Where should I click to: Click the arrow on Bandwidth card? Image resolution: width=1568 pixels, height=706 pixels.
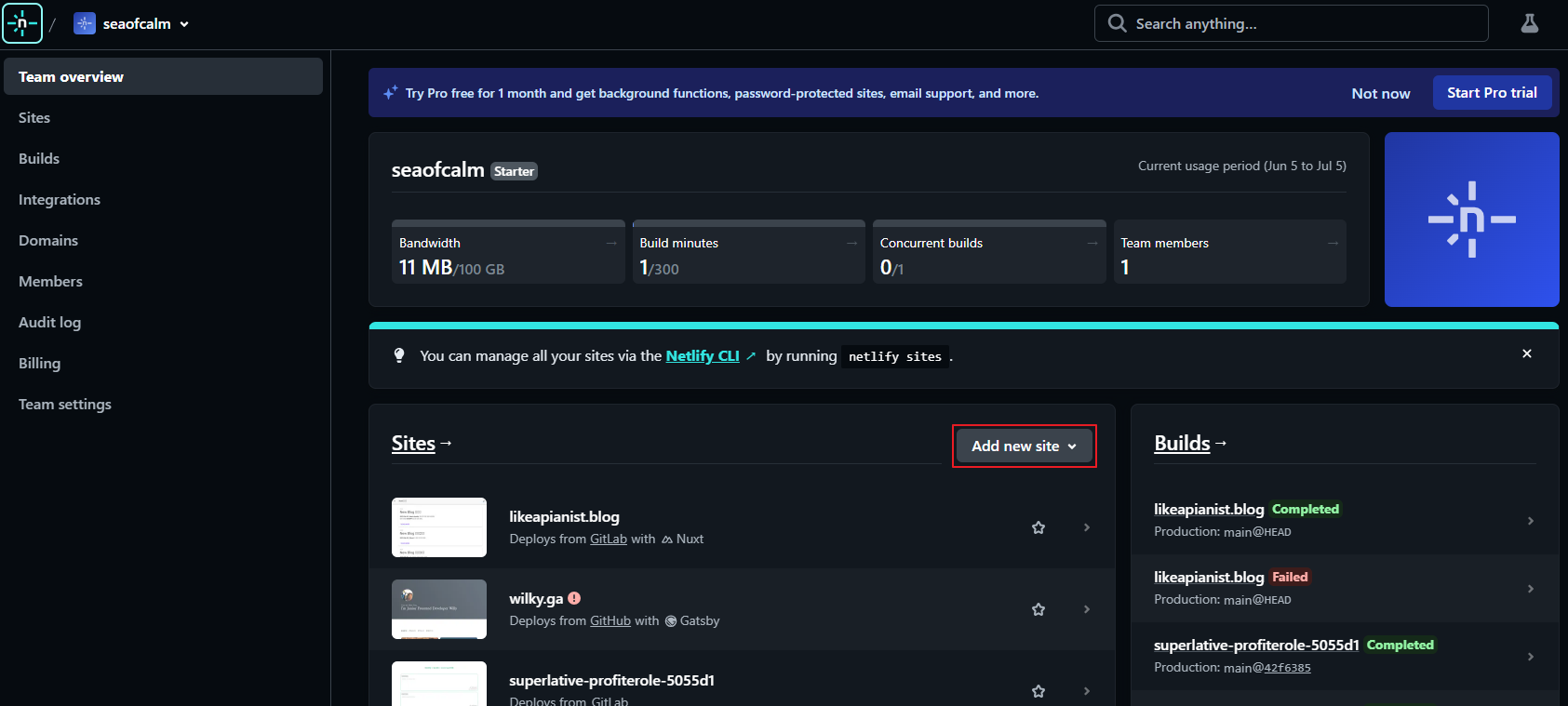coord(611,243)
